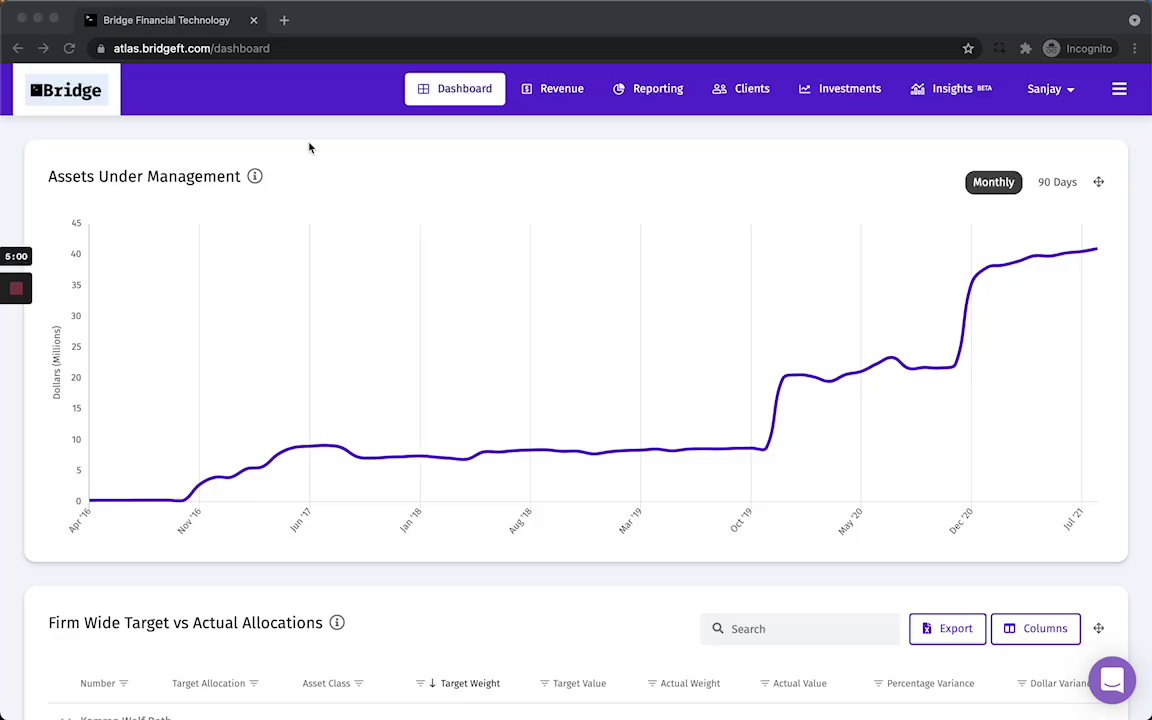
Task: Go to the Revenue tab
Action: (552, 89)
